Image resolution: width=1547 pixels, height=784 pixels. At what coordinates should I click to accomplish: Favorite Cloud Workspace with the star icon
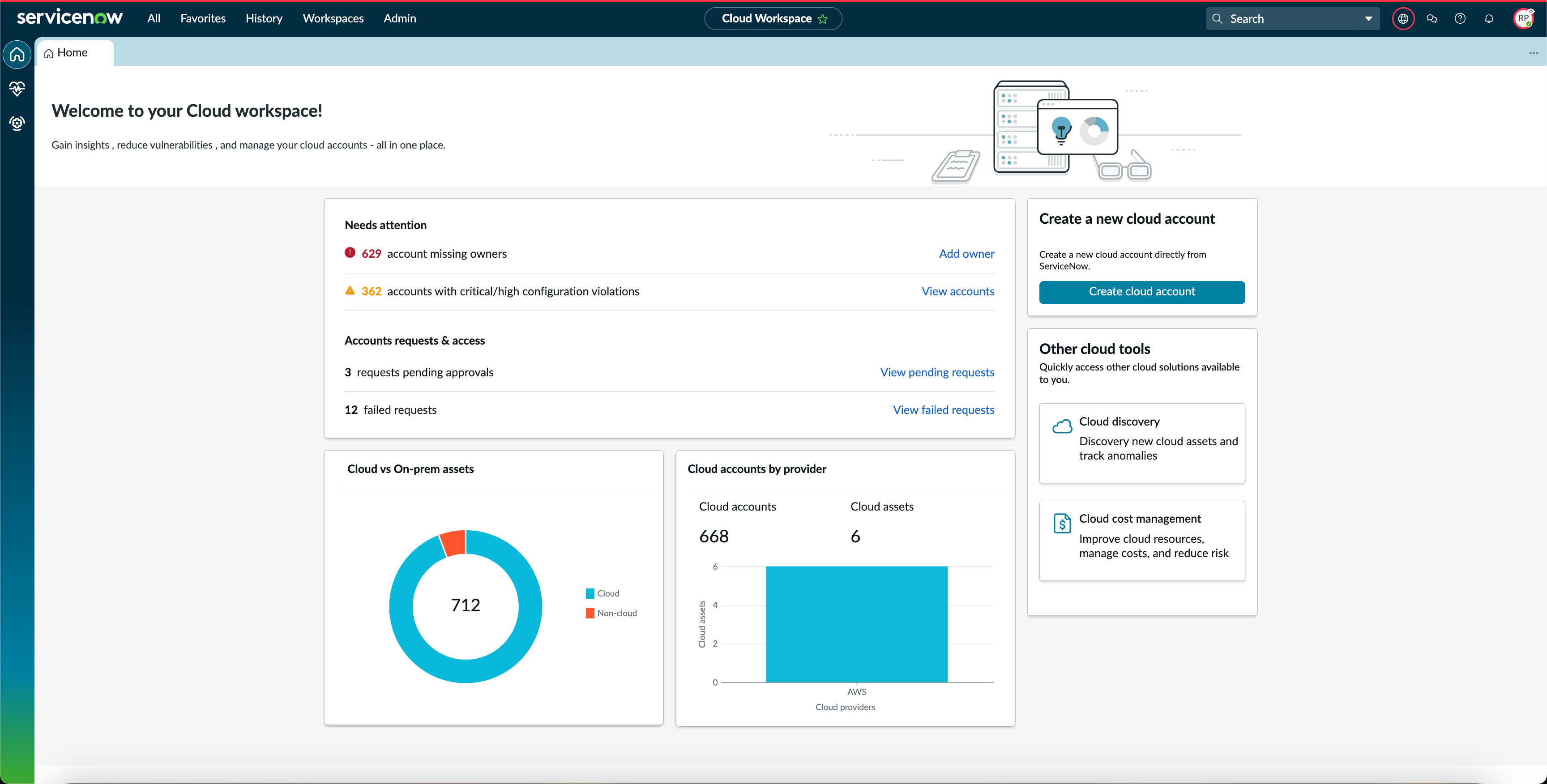pos(823,19)
